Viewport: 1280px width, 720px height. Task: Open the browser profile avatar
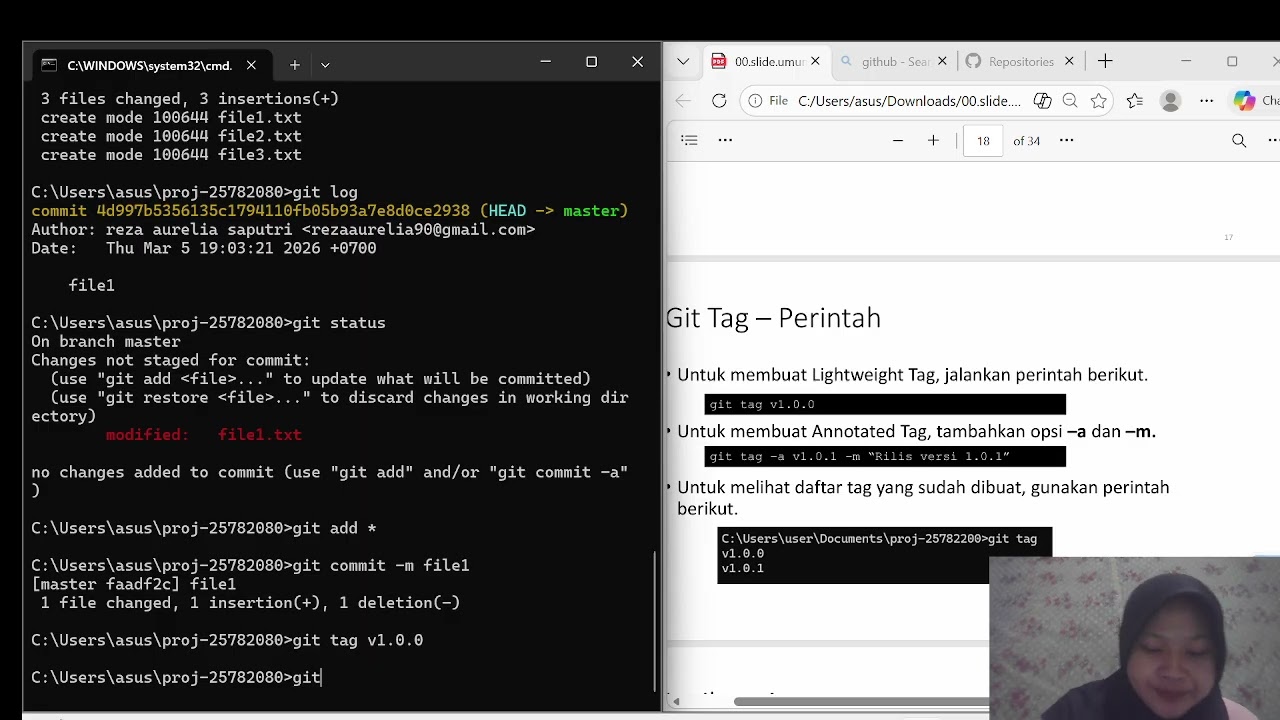(1170, 101)
